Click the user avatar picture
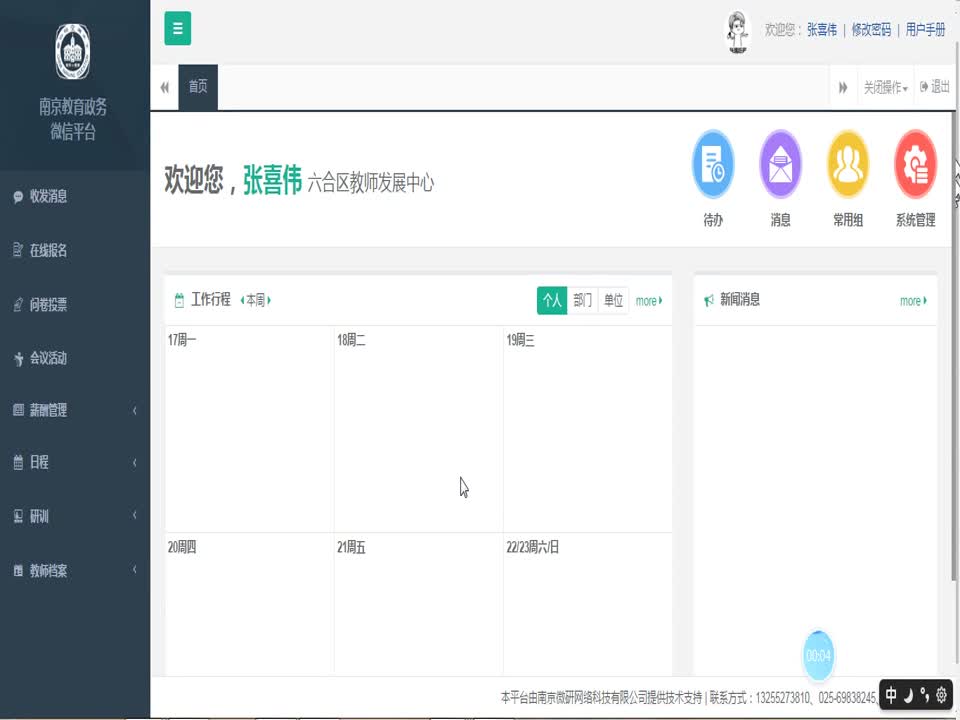The image size is (960, 720). [x=737, y=30]
